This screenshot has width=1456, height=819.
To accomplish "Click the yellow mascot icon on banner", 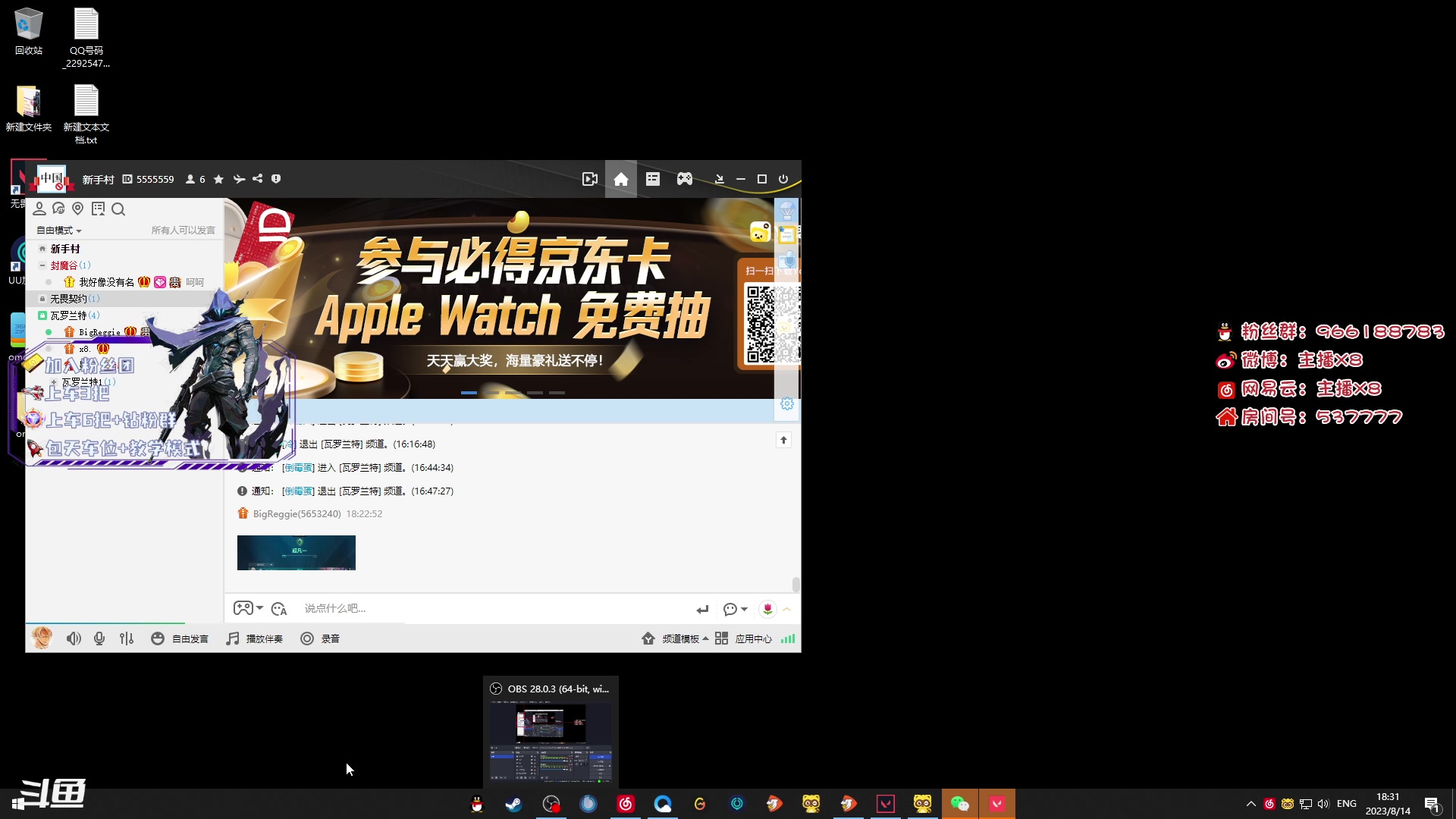I will click(x=760, y=232).
